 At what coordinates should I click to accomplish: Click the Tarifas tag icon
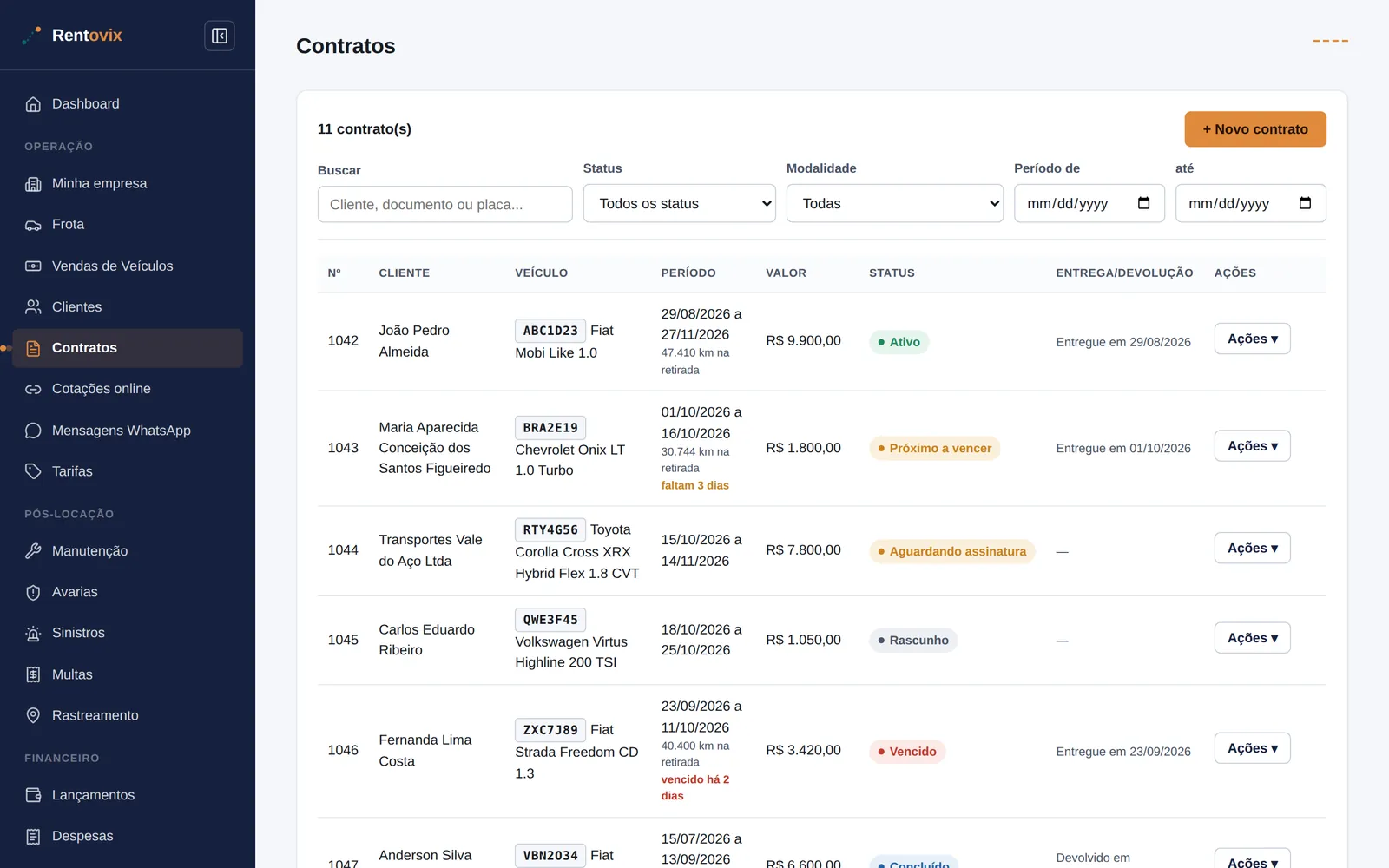click(33, 471)
